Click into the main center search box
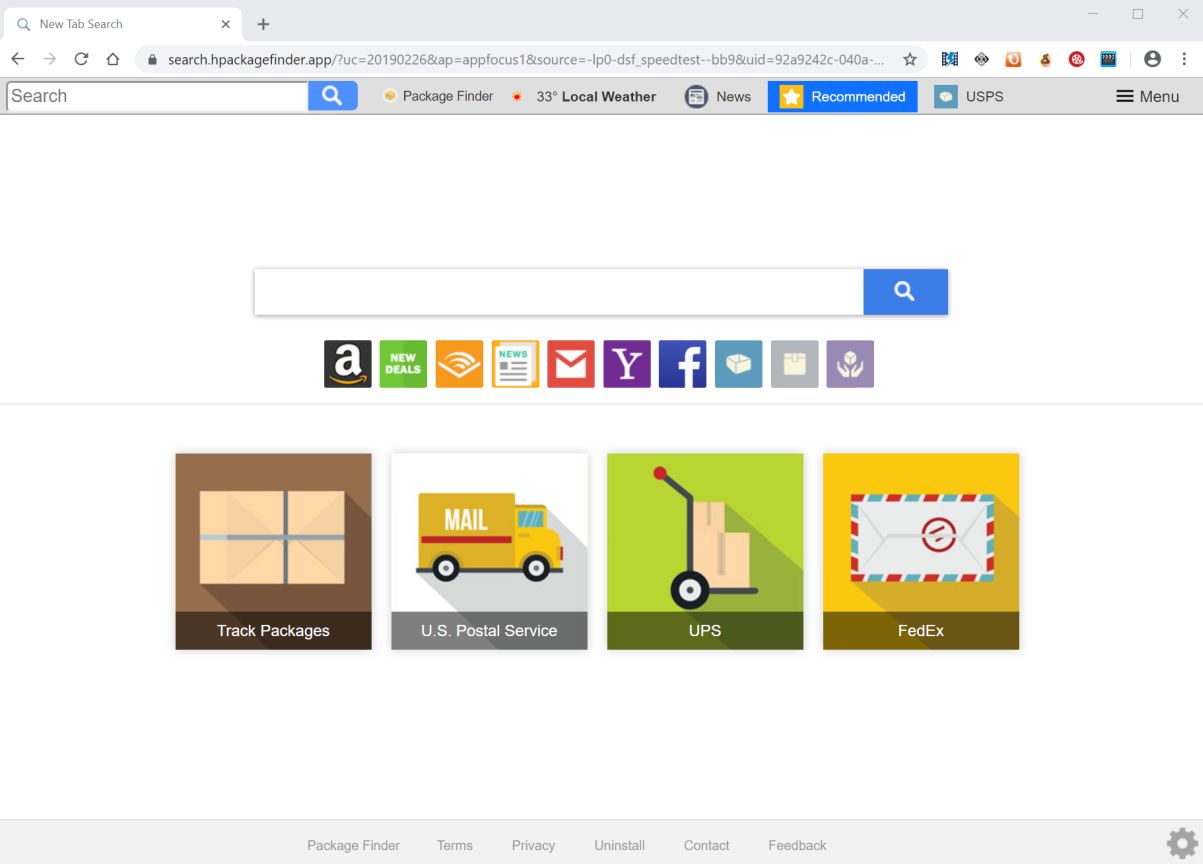This screenshot has width=1203, height=864. click(559, 291)
